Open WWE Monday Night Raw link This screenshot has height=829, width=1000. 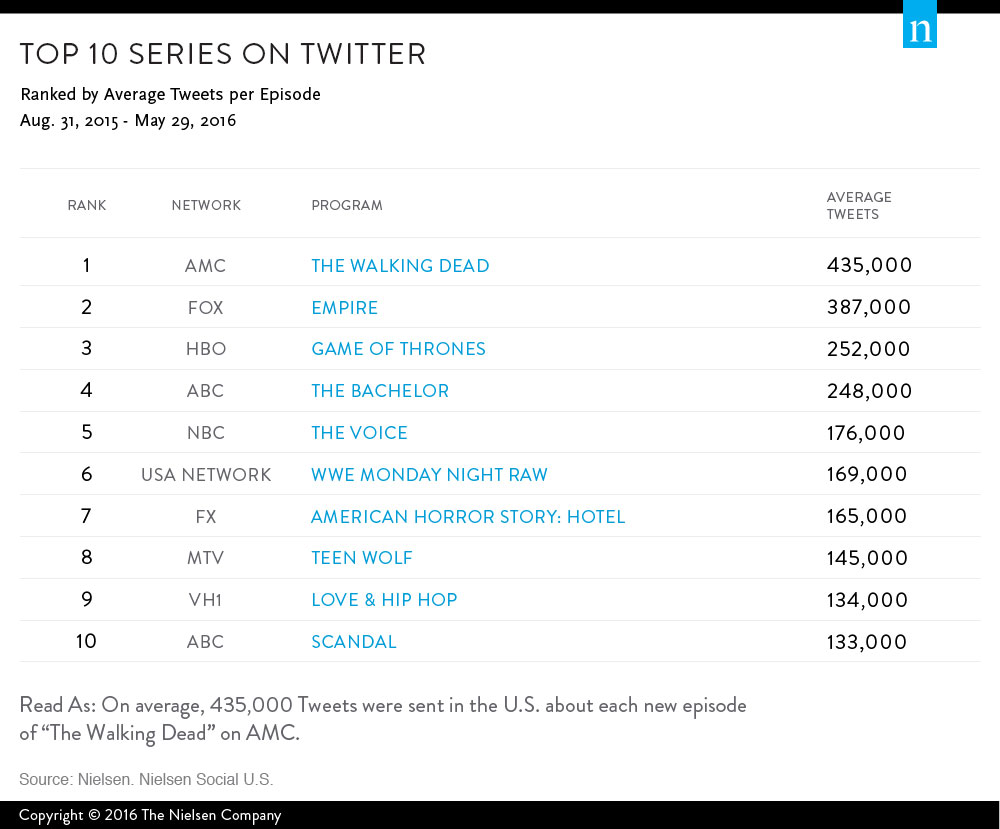[x=429, y=474]
